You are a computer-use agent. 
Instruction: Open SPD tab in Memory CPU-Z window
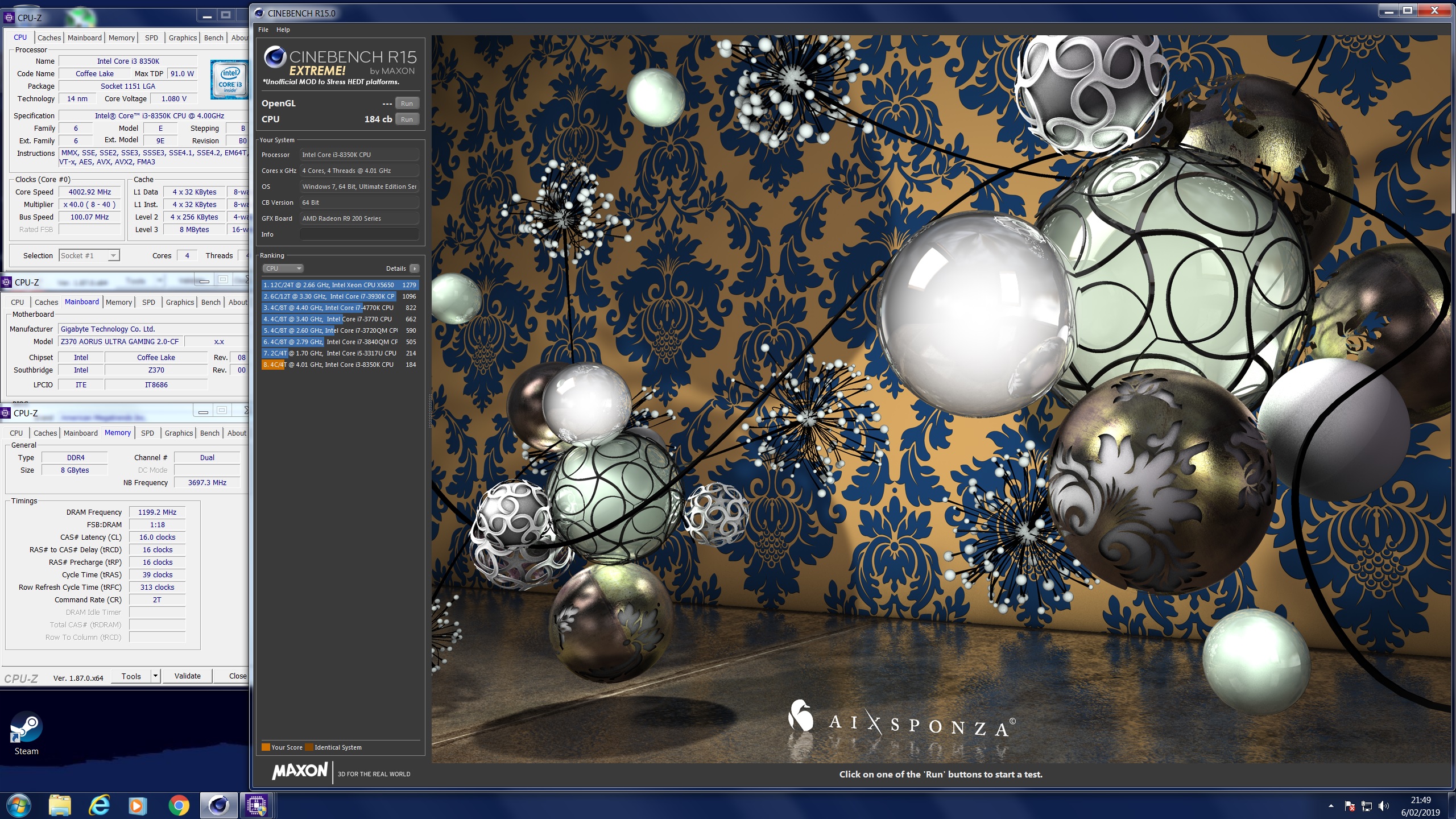click(147, 433)
